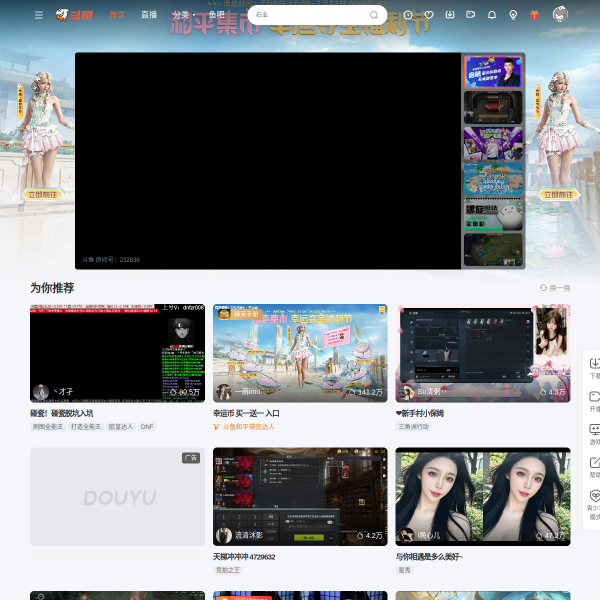Click the lightbulb icon beside the bell
Image resolution: width=600 pixels, height=600 pixels.
513,15
